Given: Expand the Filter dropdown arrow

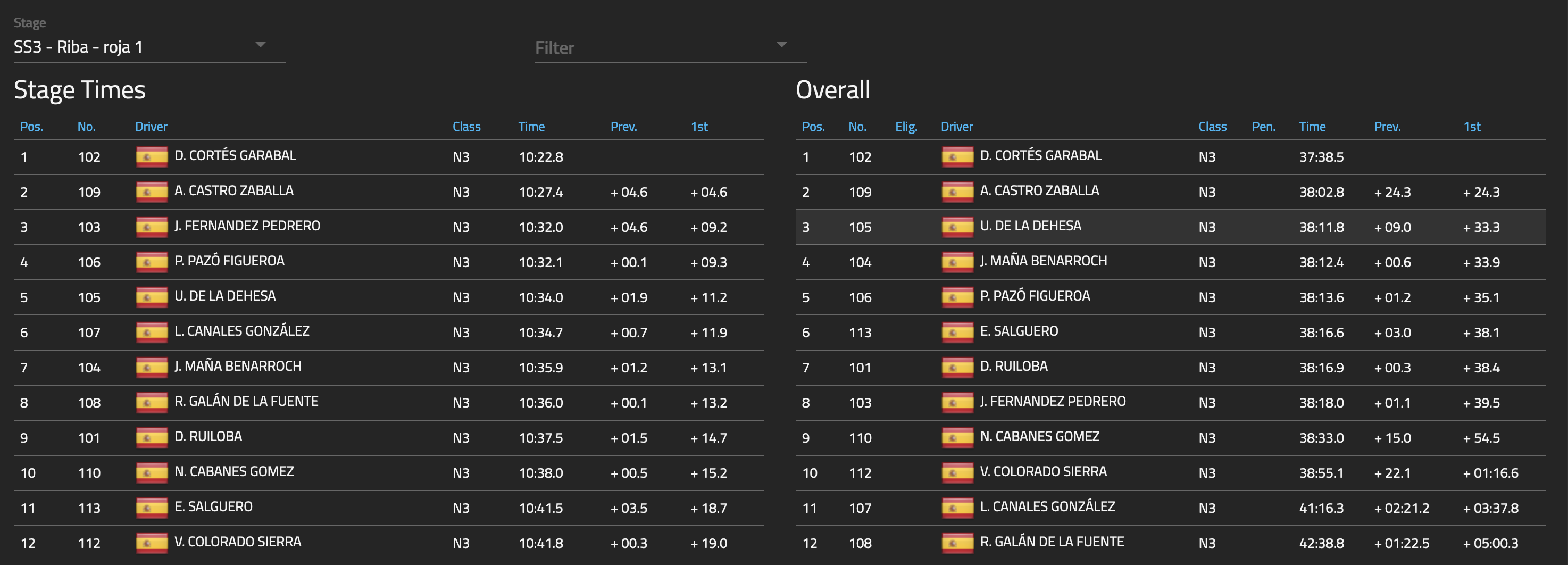Looking at the screenshot, I should coord(781,45).
